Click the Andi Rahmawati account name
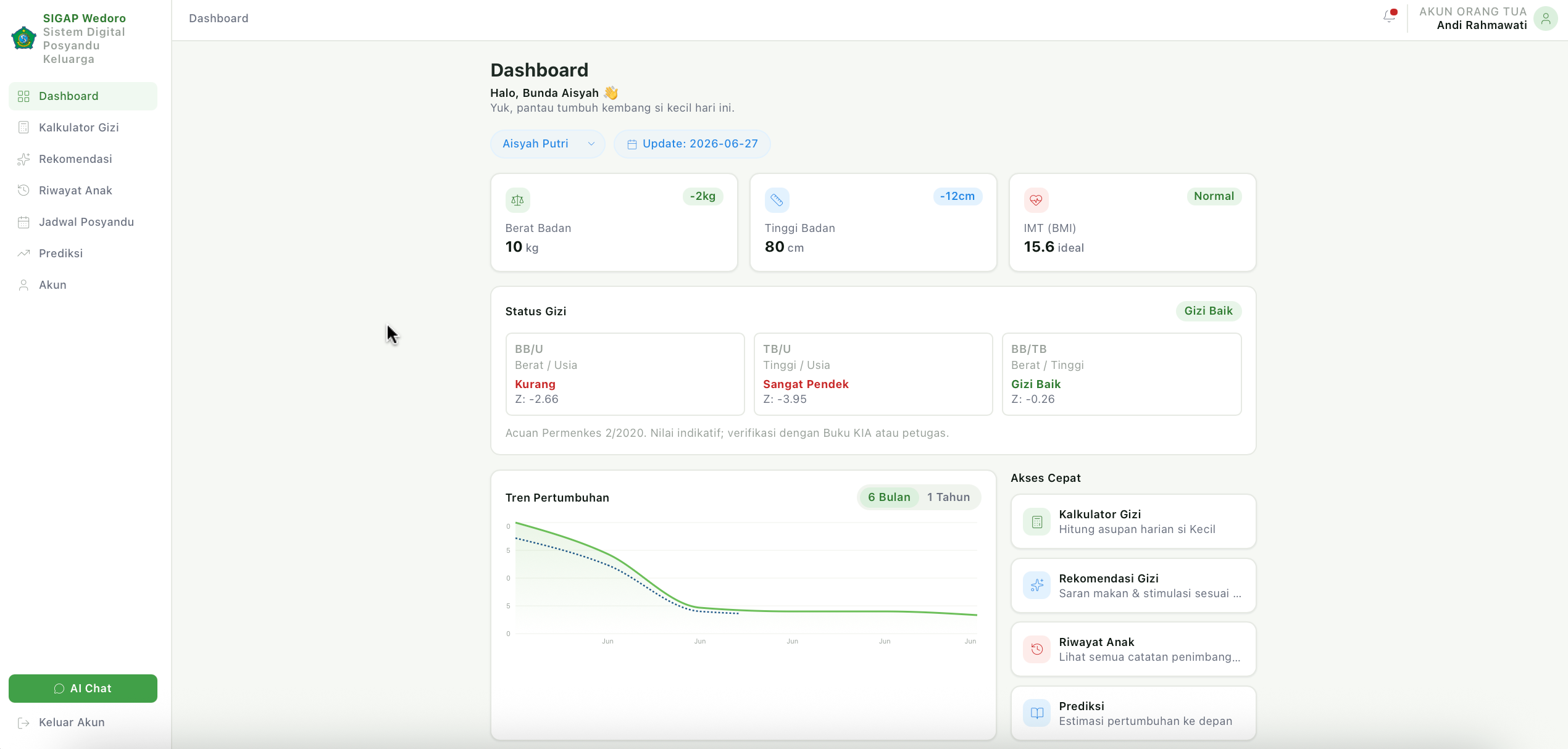Viewport: 1568px width, 749px height. [x=1482, y=25]
